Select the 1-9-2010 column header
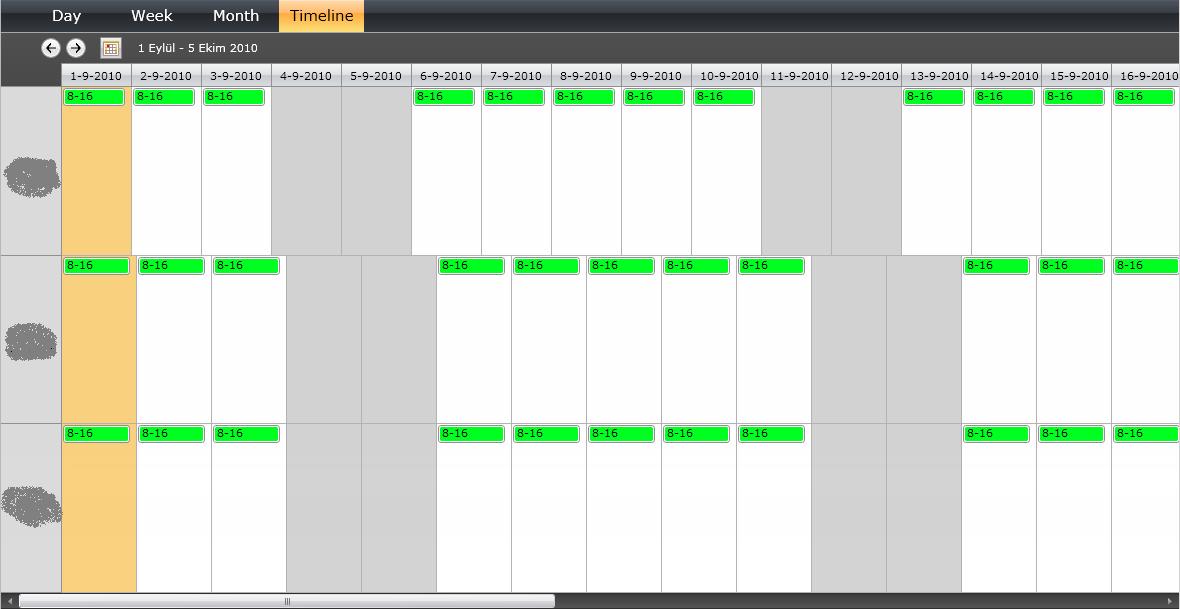This screenshot has width=1180, height=609. [x=96, y=75]
